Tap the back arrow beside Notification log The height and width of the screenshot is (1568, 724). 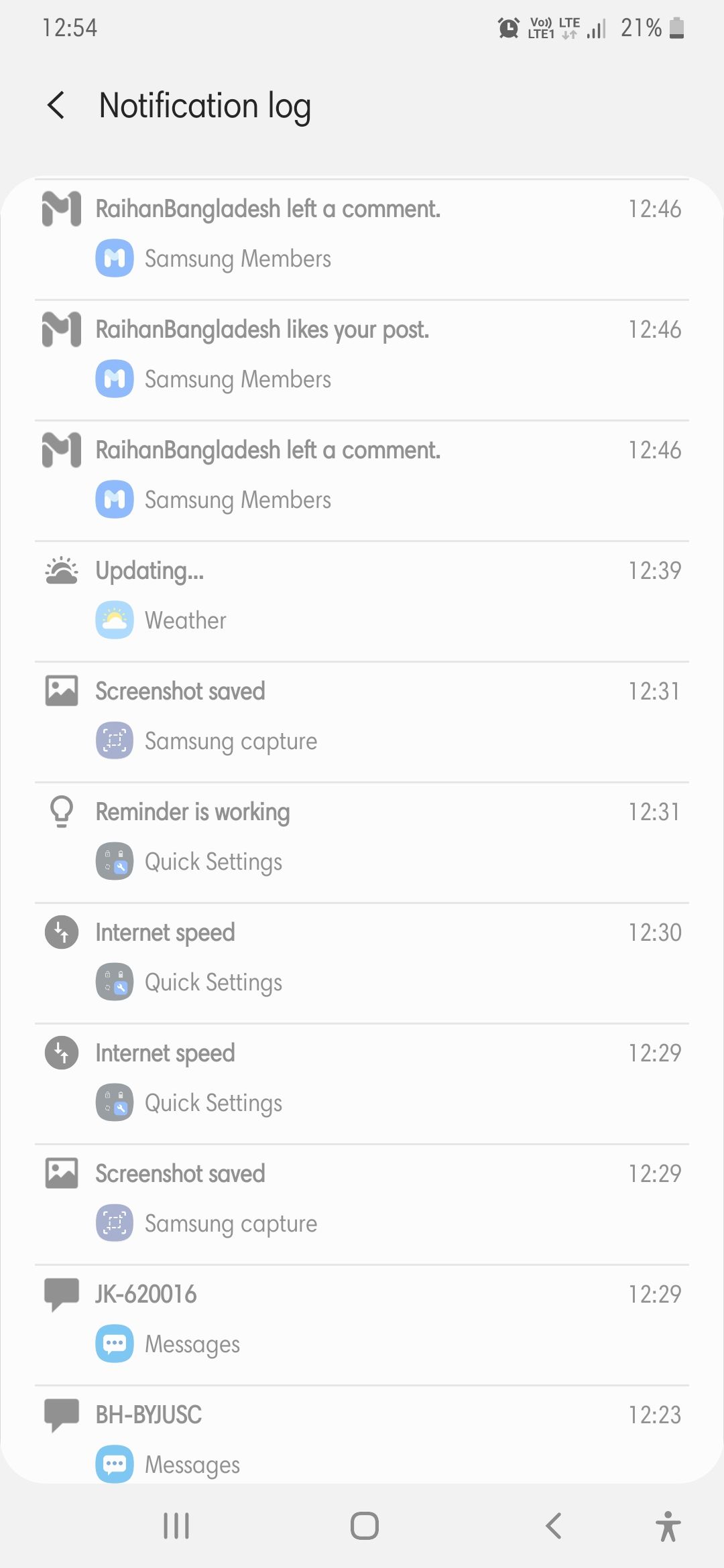[x=56, y=105]
